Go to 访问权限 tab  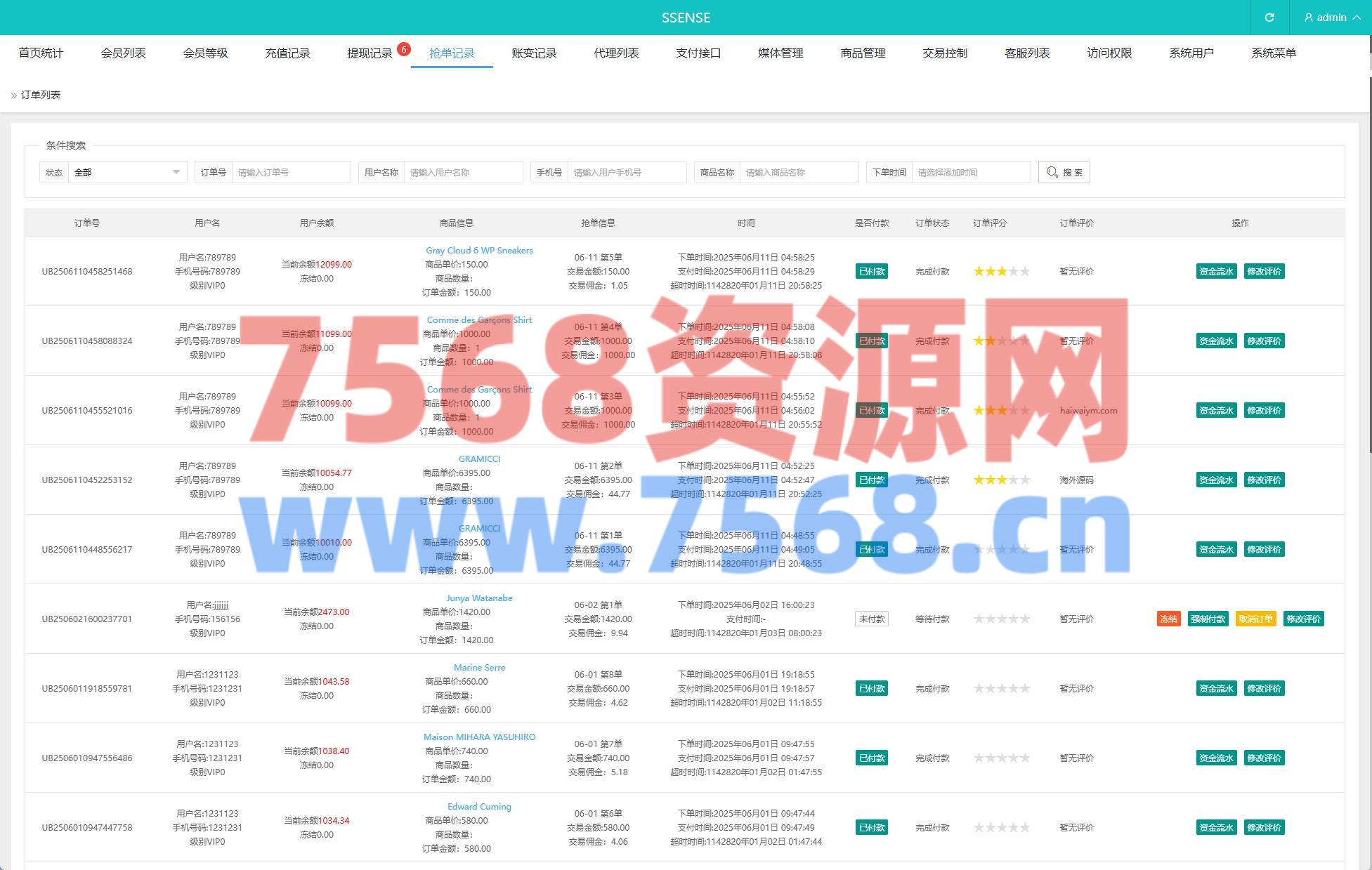point(1109,53)
